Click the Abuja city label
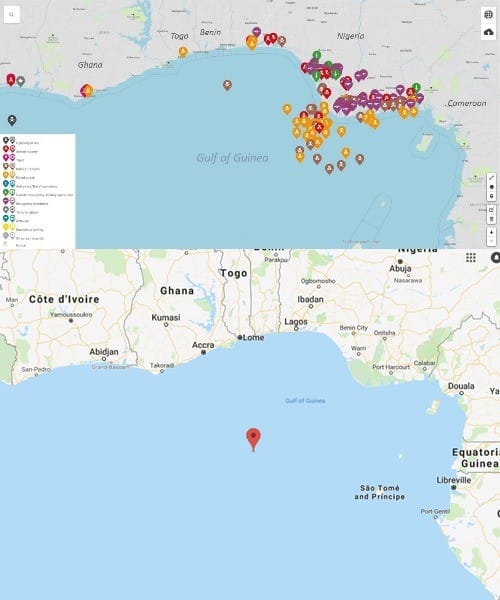The image size is (500, 600). (x=400, y=269)
